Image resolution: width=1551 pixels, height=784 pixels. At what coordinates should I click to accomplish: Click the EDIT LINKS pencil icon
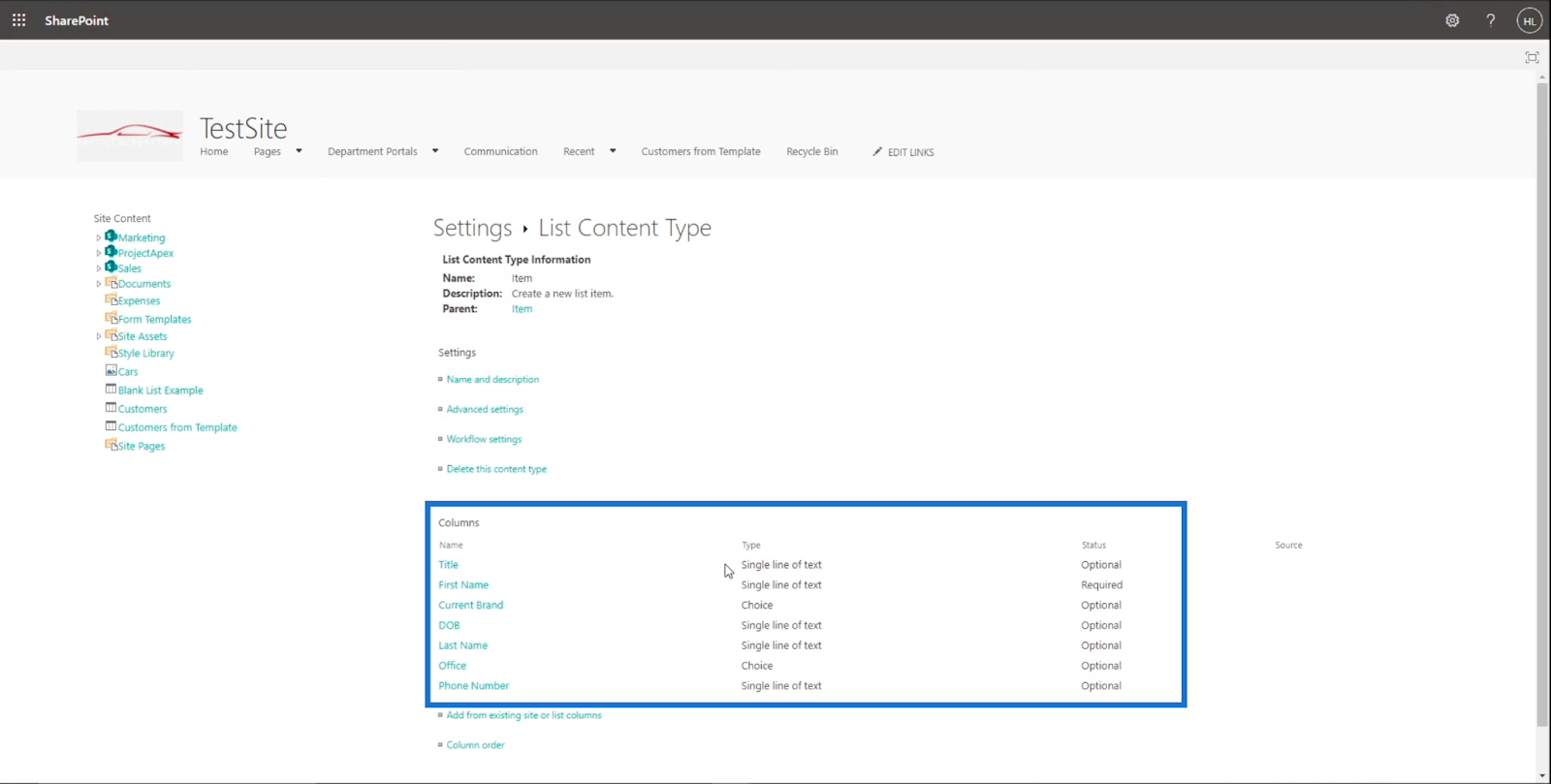coord(877,152)
